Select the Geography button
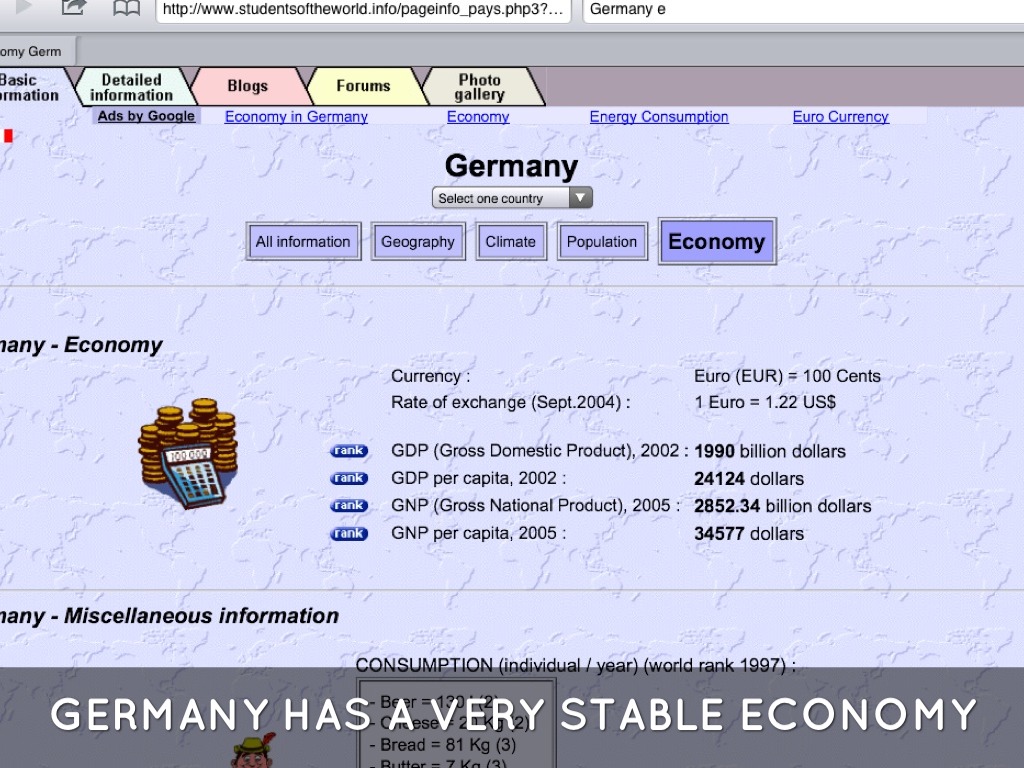 tap(418, 241)
